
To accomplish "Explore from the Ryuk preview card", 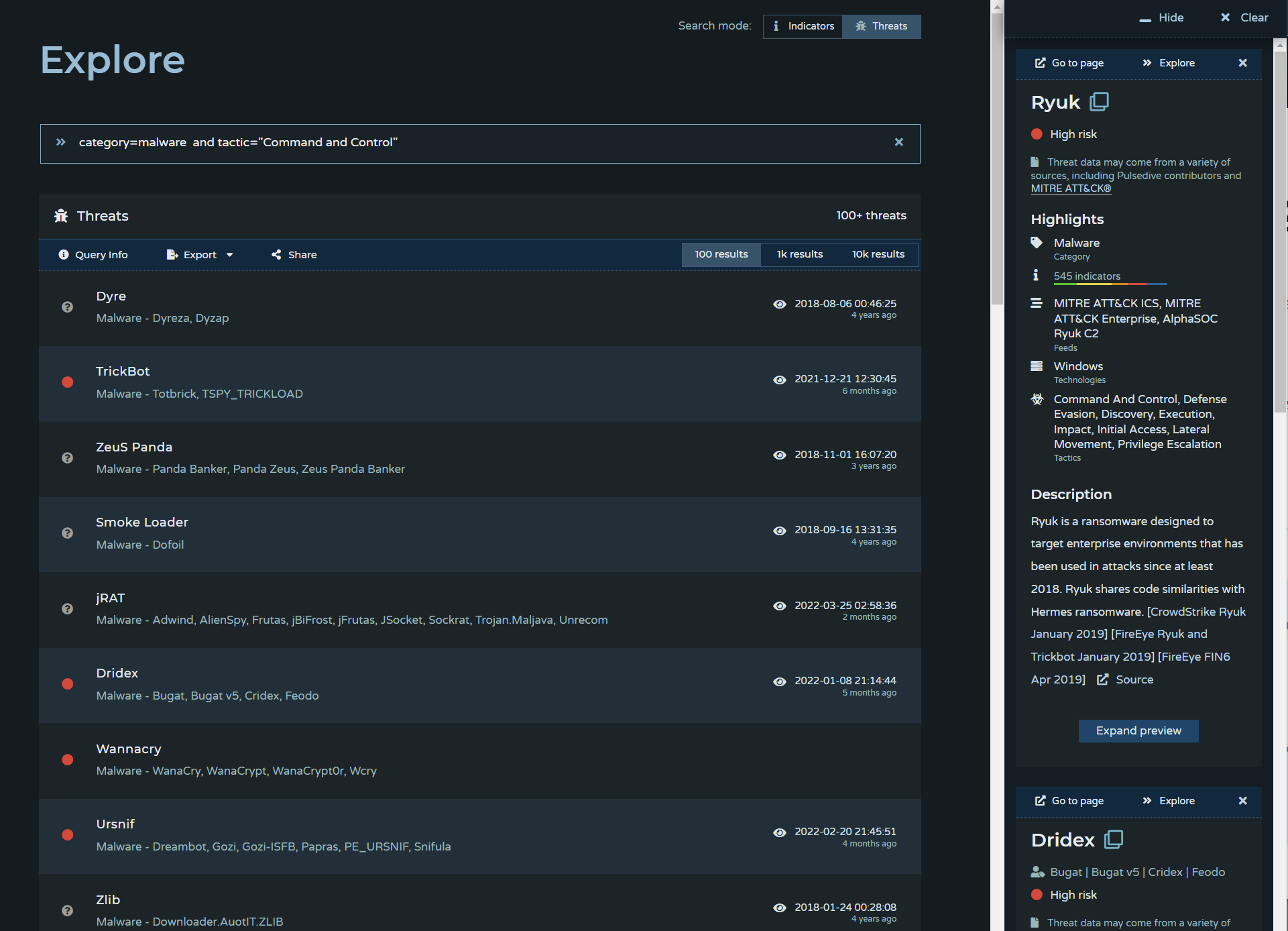I will pyautogui.click(x=1169, y=63).
